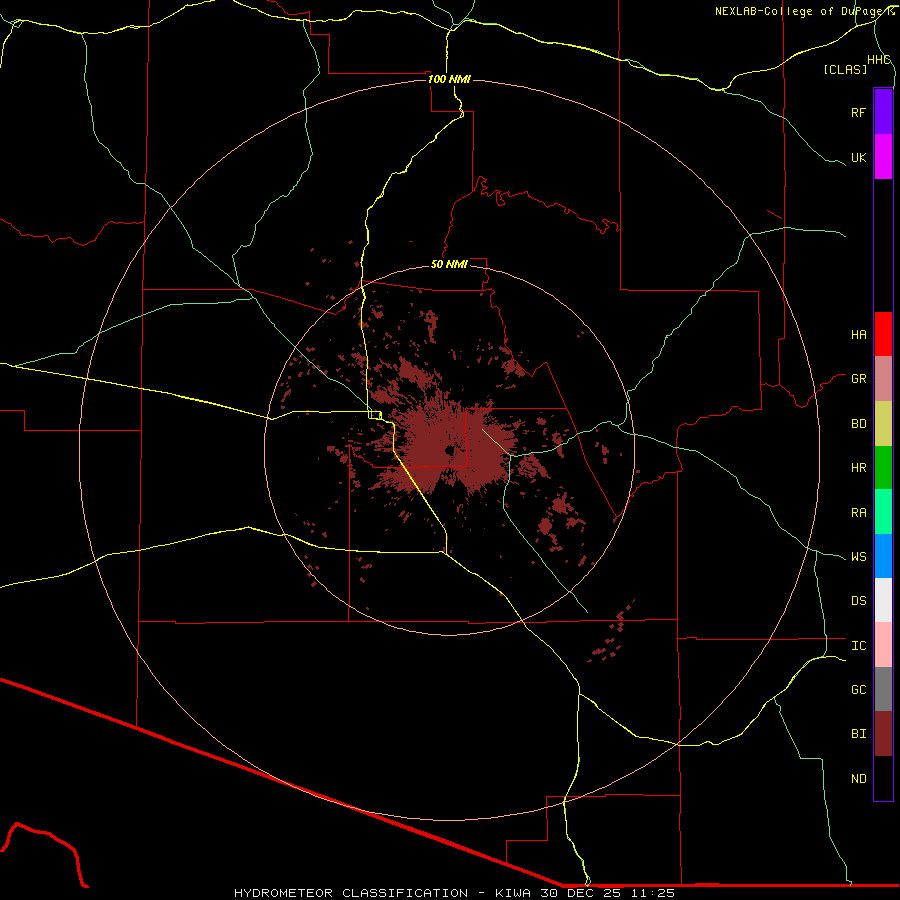Click the ND black legend swatch
The height and width of the screenshot is (900, 900).
point(883,778)
